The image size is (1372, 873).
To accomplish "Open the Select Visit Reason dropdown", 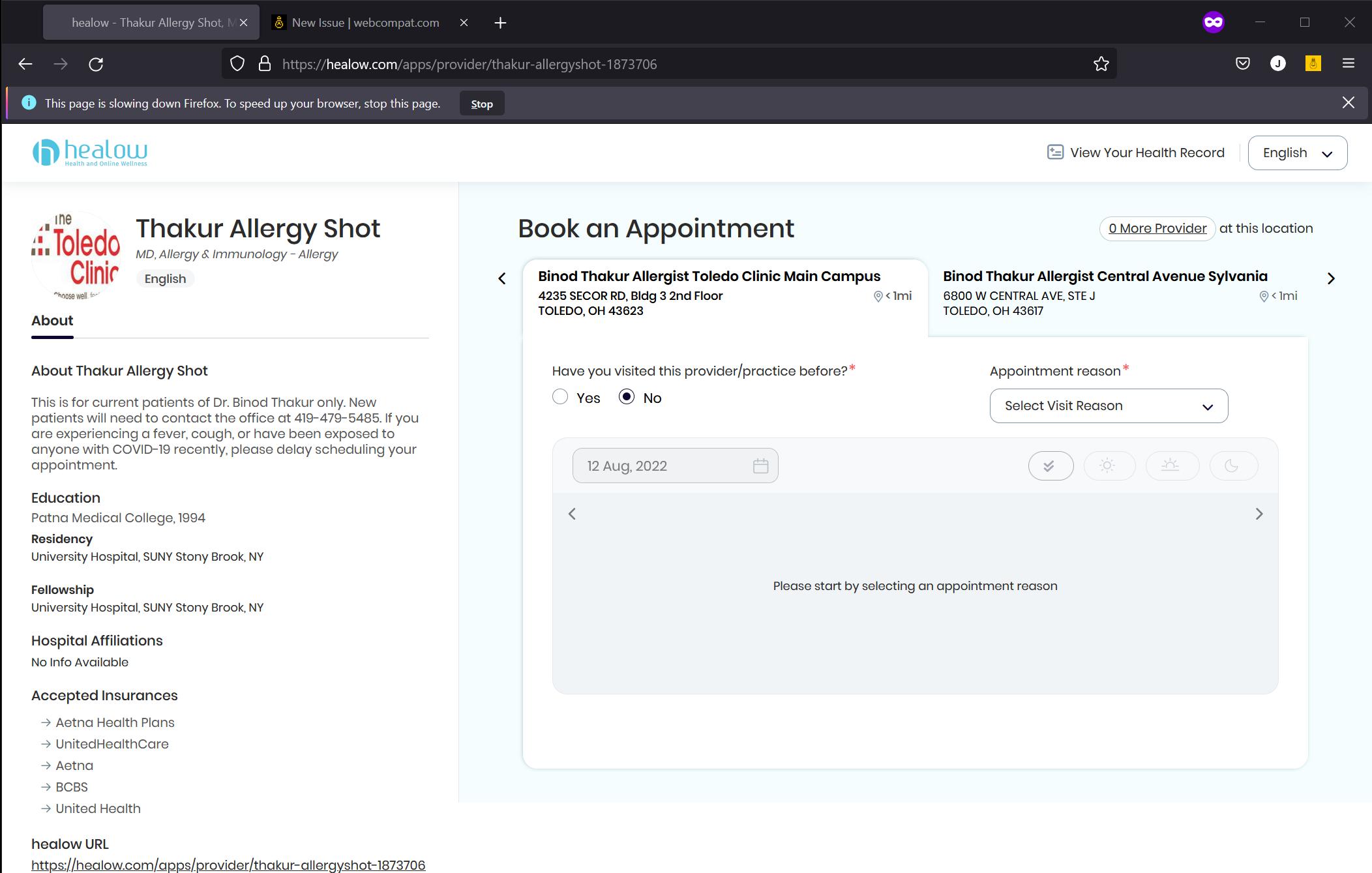I will coord(1109,406).
